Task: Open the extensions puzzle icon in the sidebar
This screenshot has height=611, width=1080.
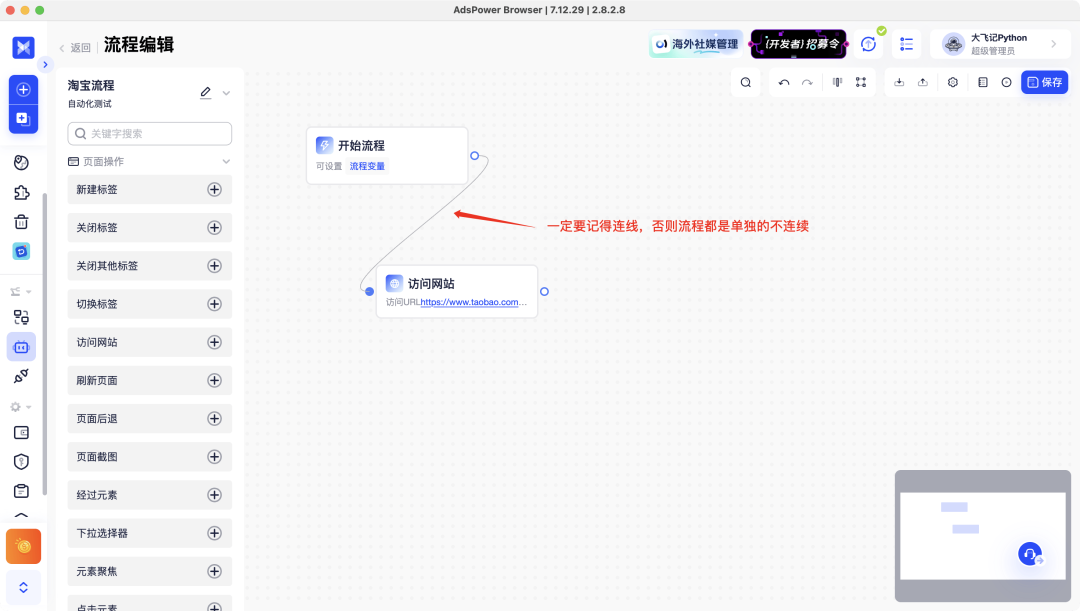Action: click(x=22, y=192)
